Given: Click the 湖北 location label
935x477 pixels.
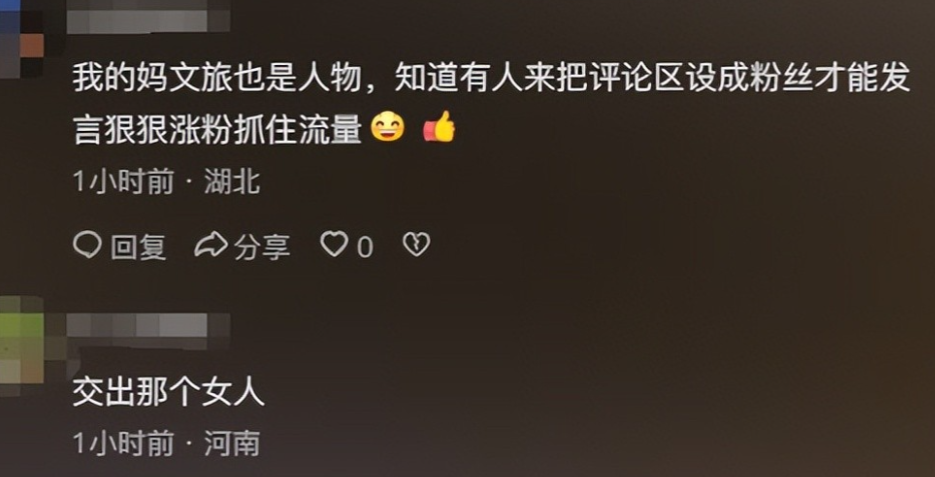Looking at the screenshot, I should [x=232, y=181].
